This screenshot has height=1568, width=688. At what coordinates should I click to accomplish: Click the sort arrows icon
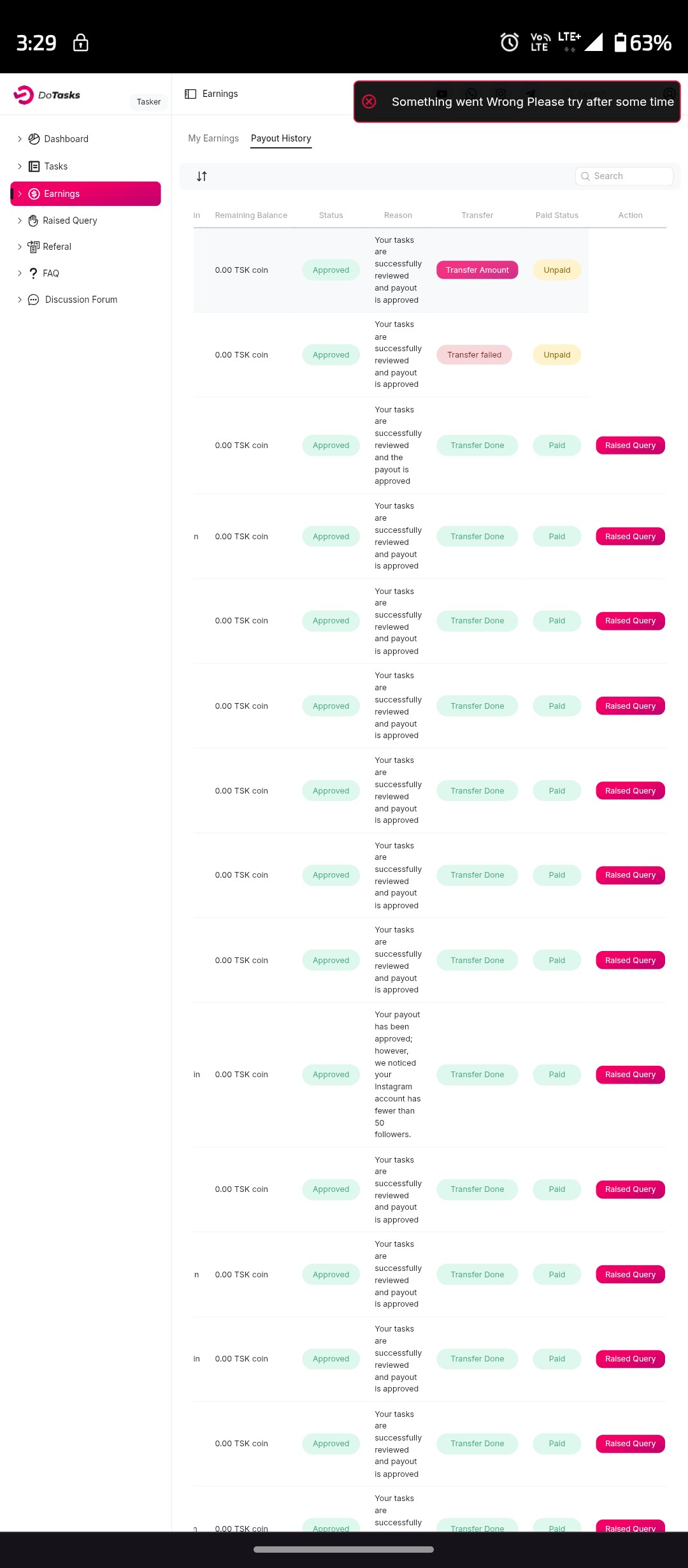(202, 177)
